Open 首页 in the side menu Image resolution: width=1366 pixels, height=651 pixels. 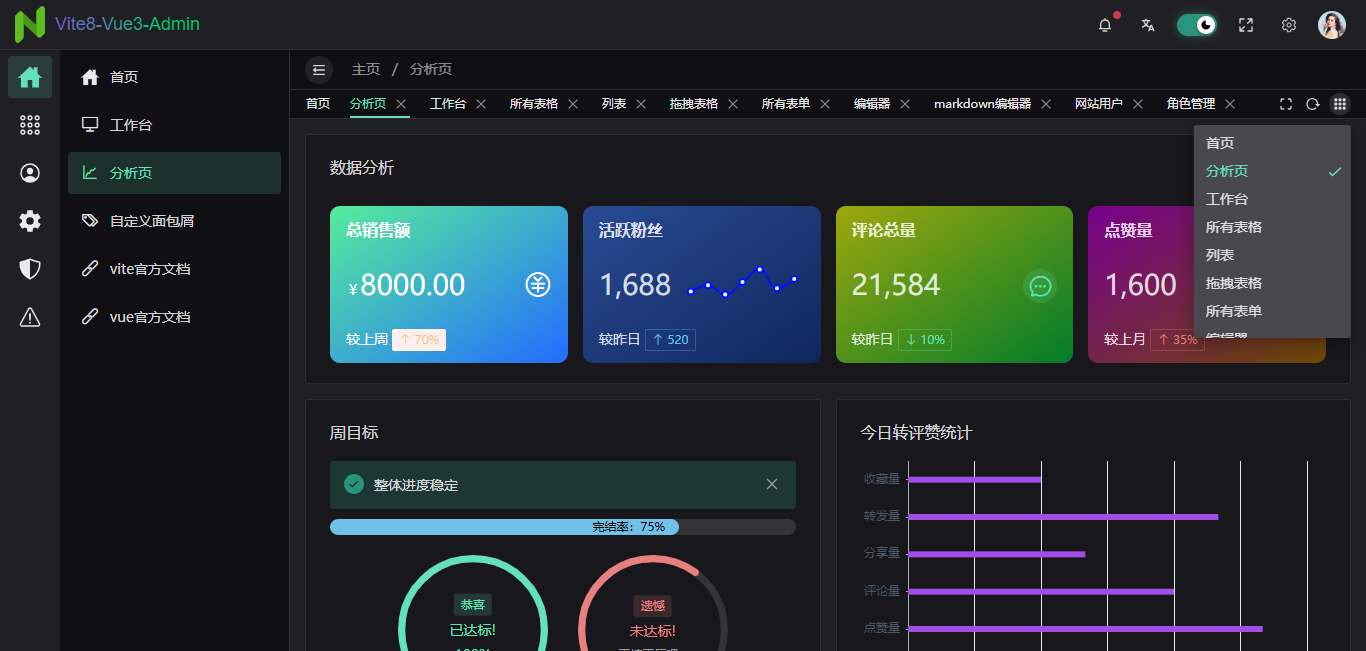174,77
